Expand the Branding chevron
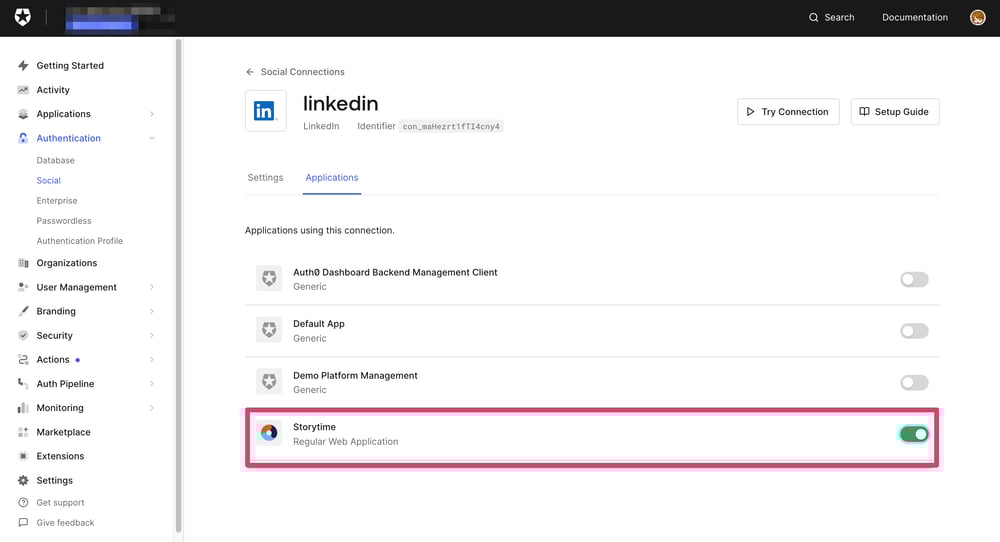 (152, 311)
